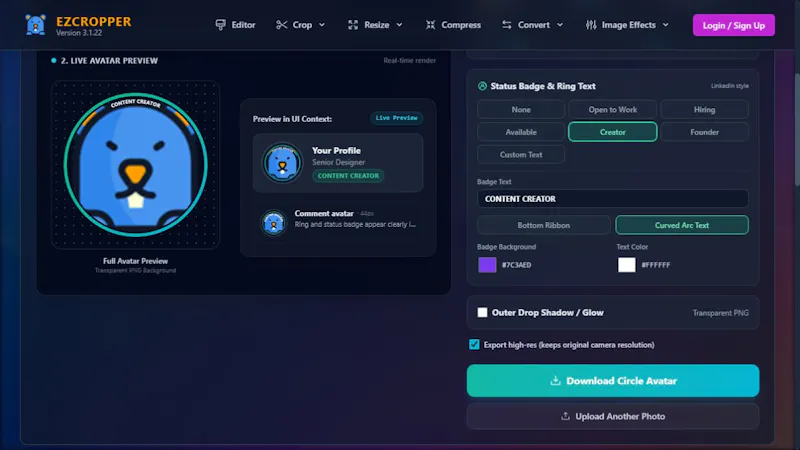Open the Crop menu label
Image resolution: width=800 pixels, height=450 pixels.
[302, 25]
